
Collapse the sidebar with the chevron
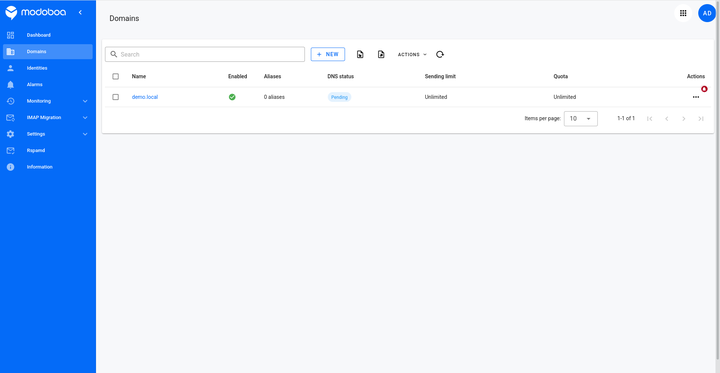coord(80,12)
